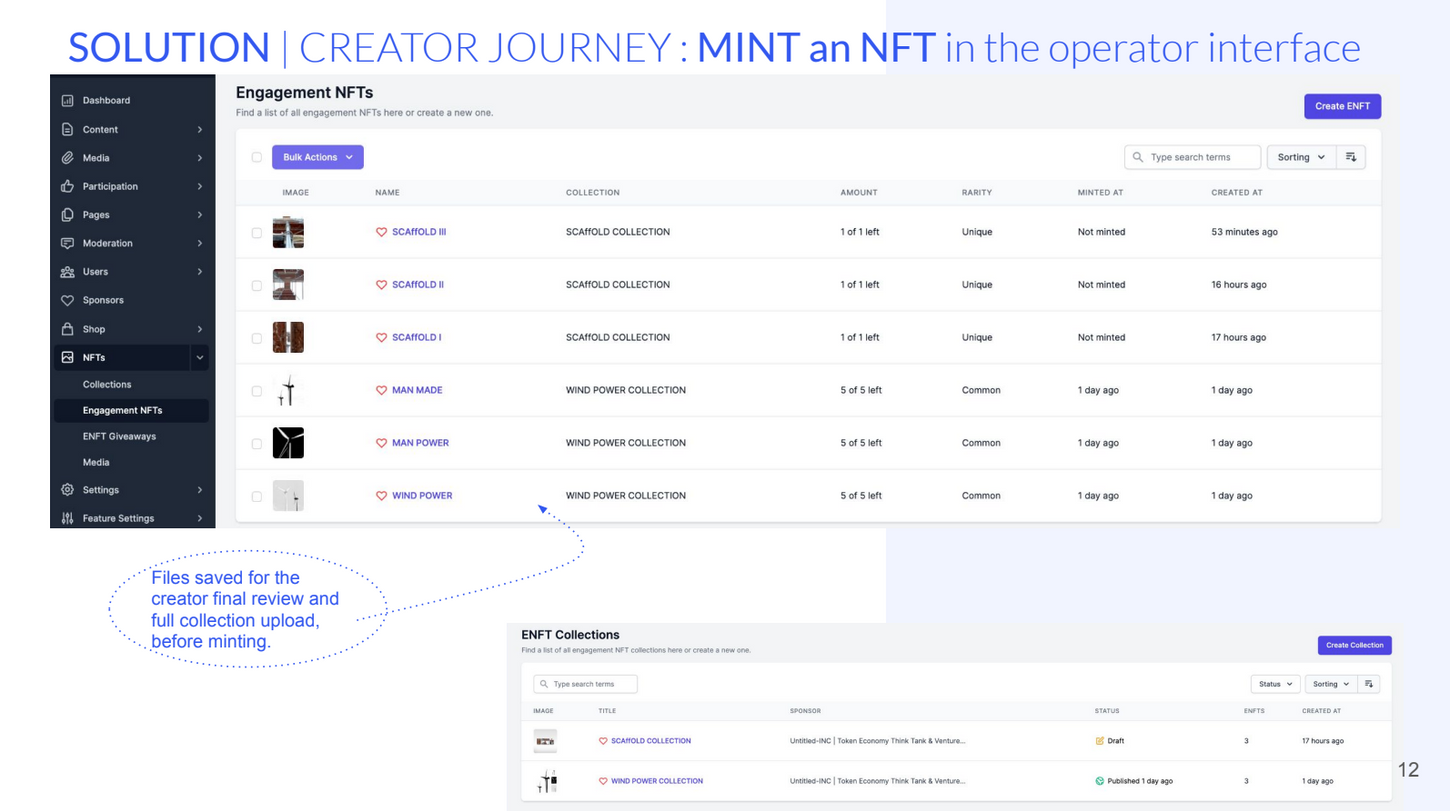The image size is (1450, 811).
Task: Click the 'Published 1 day ago' status text
Action: tap(1140, 781)
